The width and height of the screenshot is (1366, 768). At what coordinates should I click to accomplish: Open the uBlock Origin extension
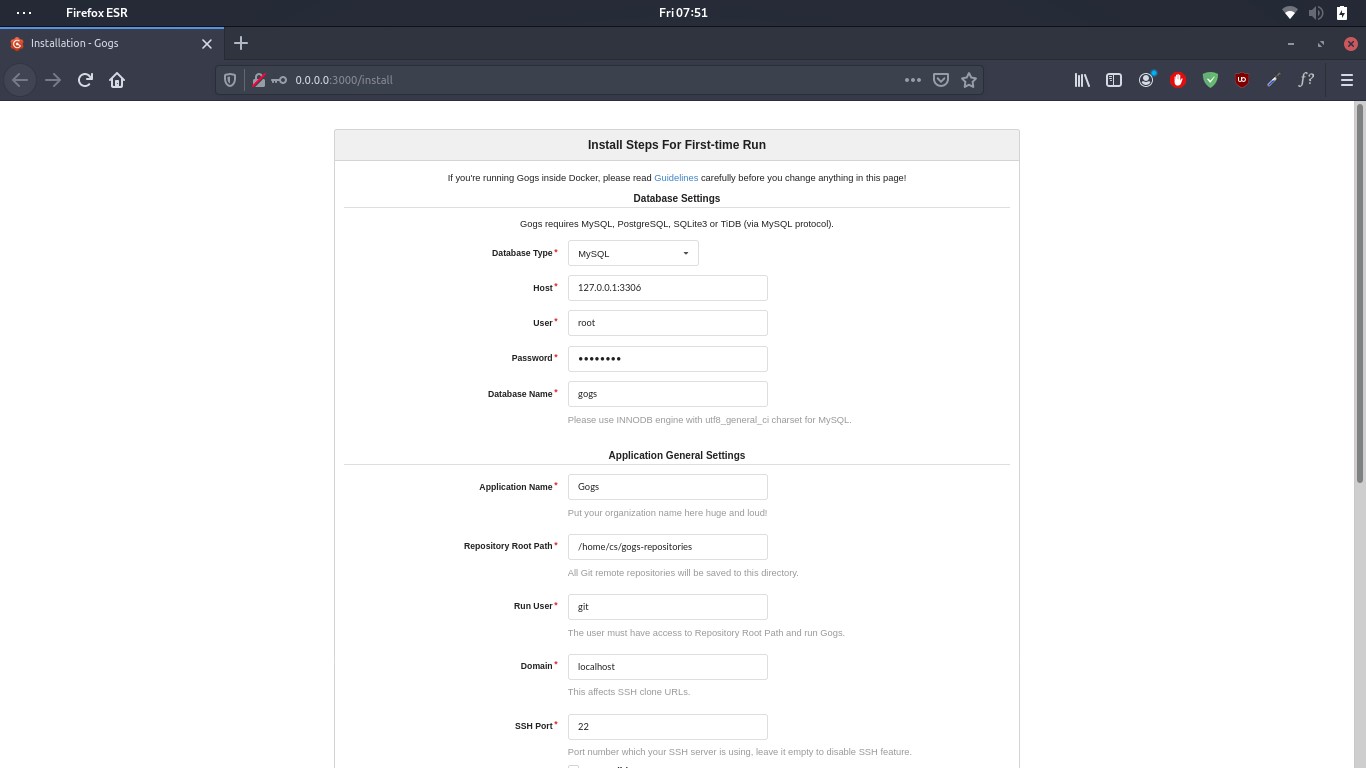(1242, 80)
